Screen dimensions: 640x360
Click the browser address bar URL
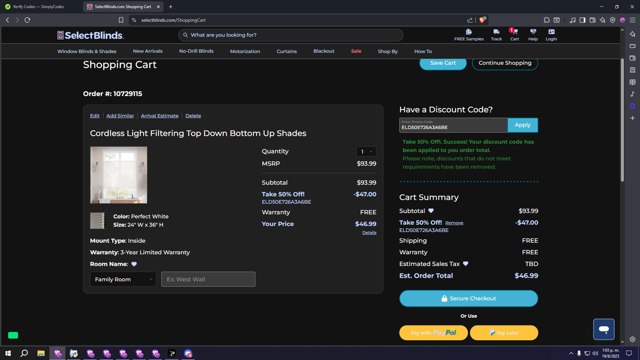tap(173, 20)
